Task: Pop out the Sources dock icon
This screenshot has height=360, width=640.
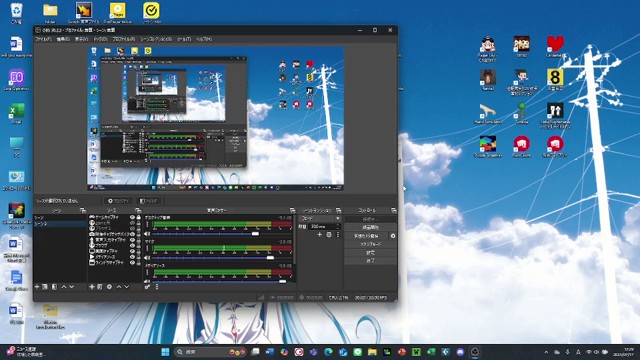Action: [x=138, y=210]
